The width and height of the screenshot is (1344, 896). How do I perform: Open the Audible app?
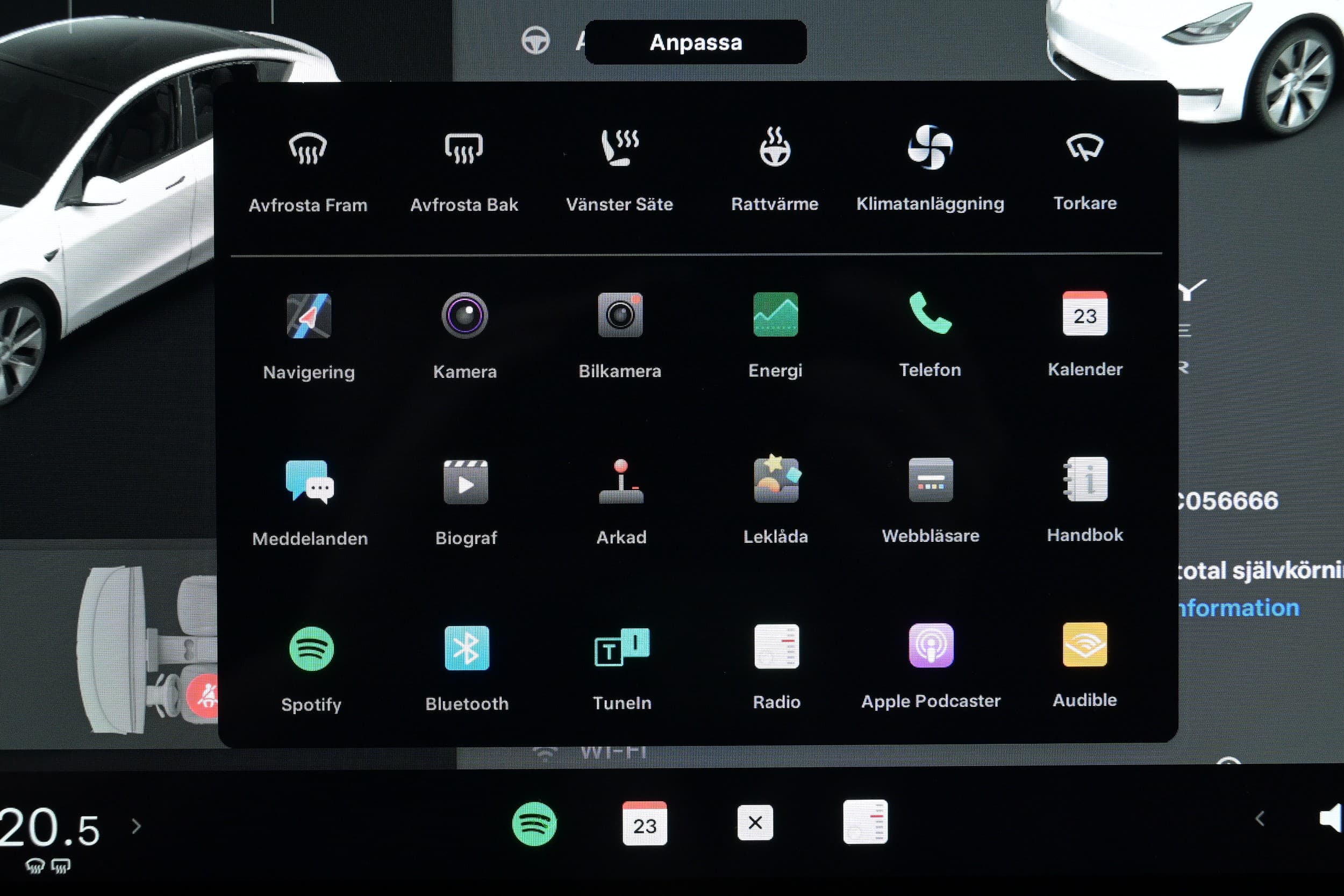tap(1085, 665)
